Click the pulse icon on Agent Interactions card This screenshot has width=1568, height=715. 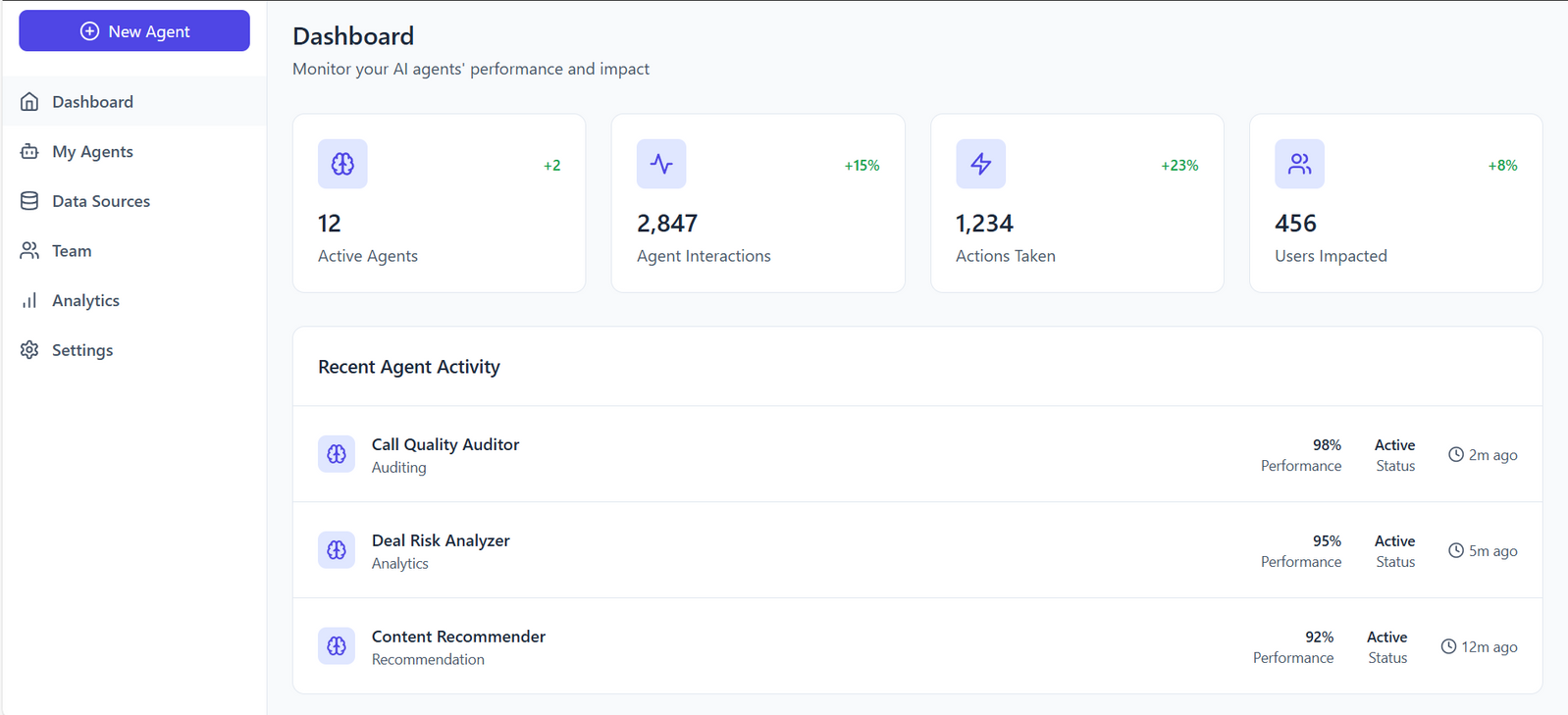661,164
